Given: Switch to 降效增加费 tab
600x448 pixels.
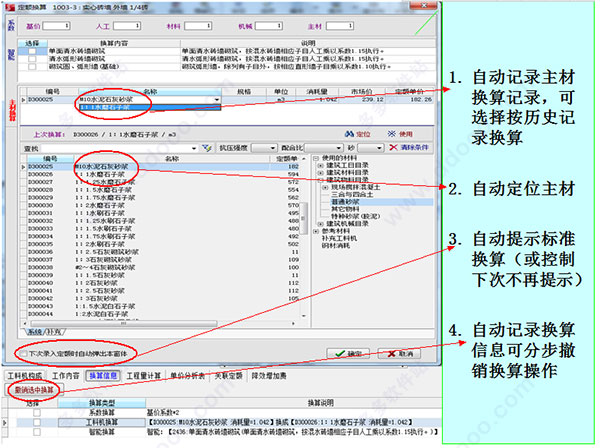Looking at the screenshot, I should pos(269,376).
